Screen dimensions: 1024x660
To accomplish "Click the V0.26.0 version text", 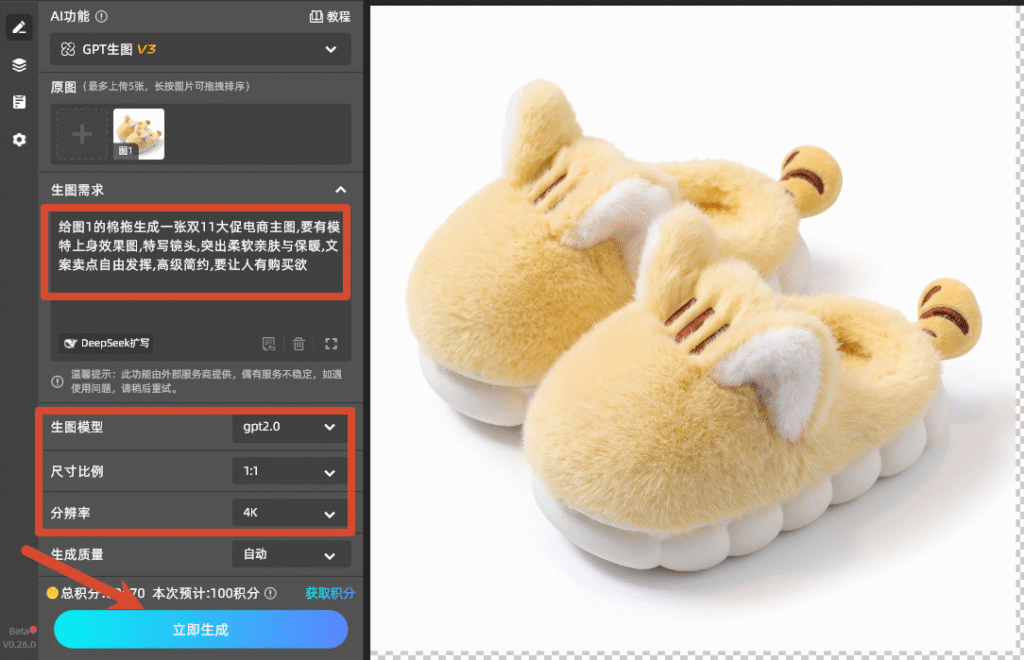I will [19, 644].
